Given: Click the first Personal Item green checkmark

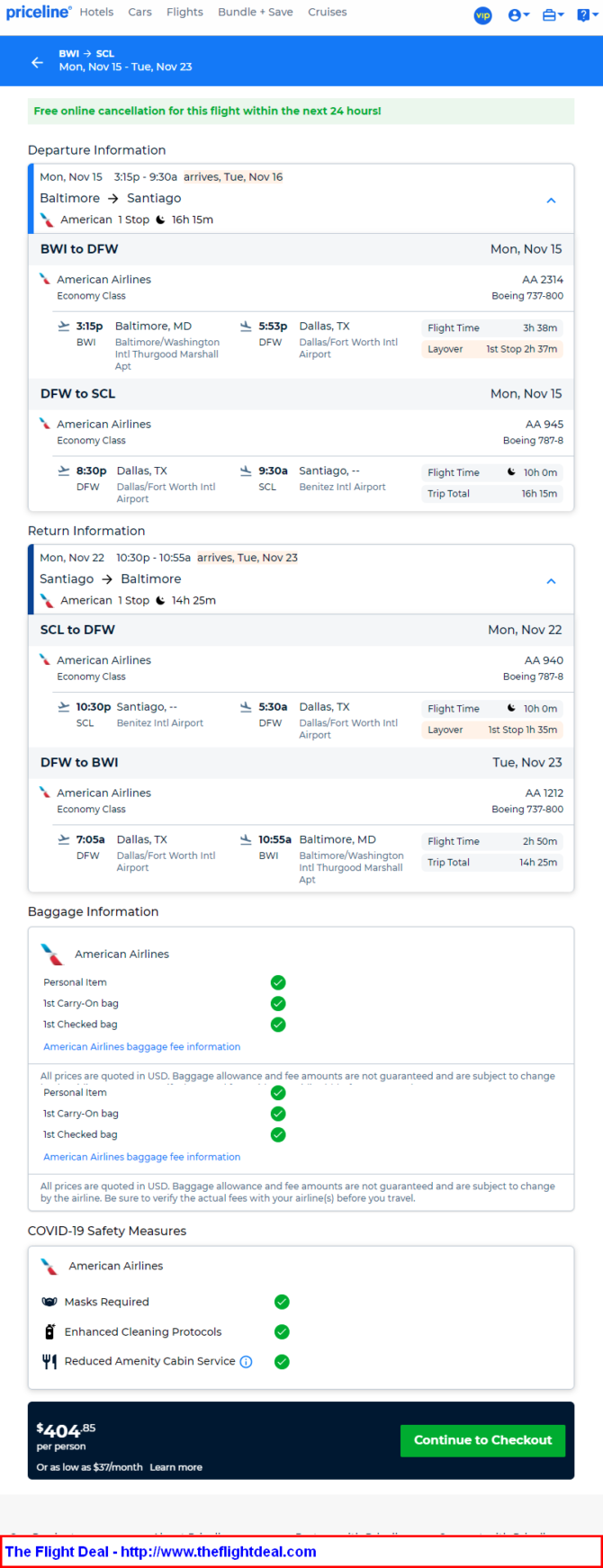Looking at the screenshot, I should (278, 982).
